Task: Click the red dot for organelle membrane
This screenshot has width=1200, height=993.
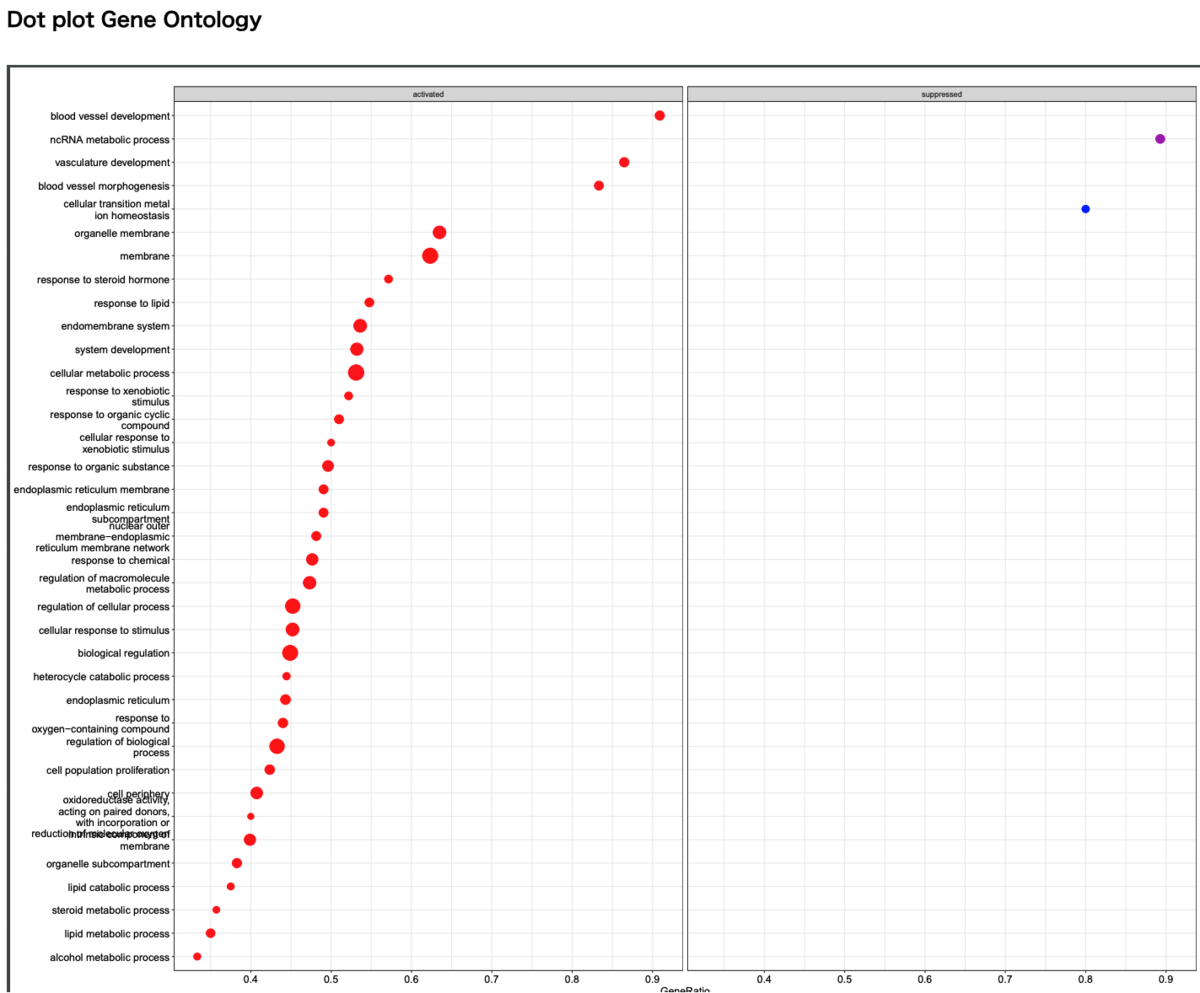Action: tap(439, 232)
